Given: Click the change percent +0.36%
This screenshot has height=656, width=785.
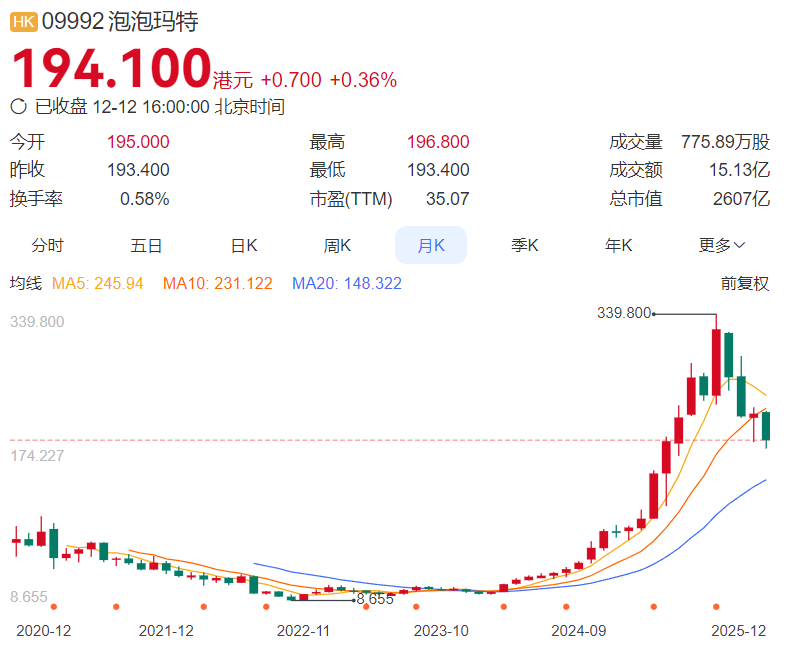Looking at the screenshot, I should pos(363,80).
